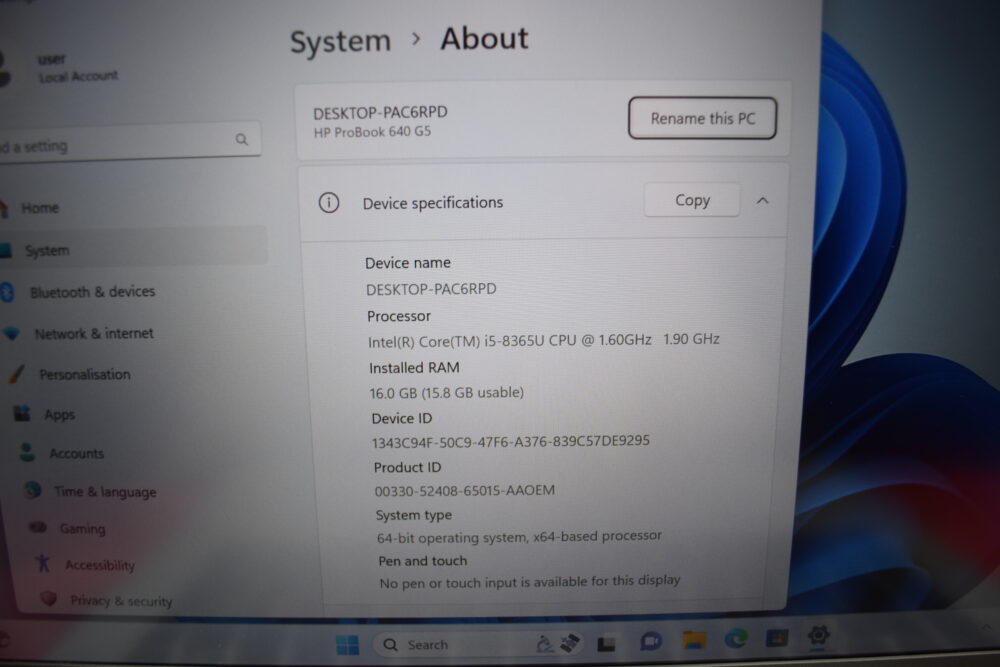Open Bluetooth & devices settings

tap(92, 291)
